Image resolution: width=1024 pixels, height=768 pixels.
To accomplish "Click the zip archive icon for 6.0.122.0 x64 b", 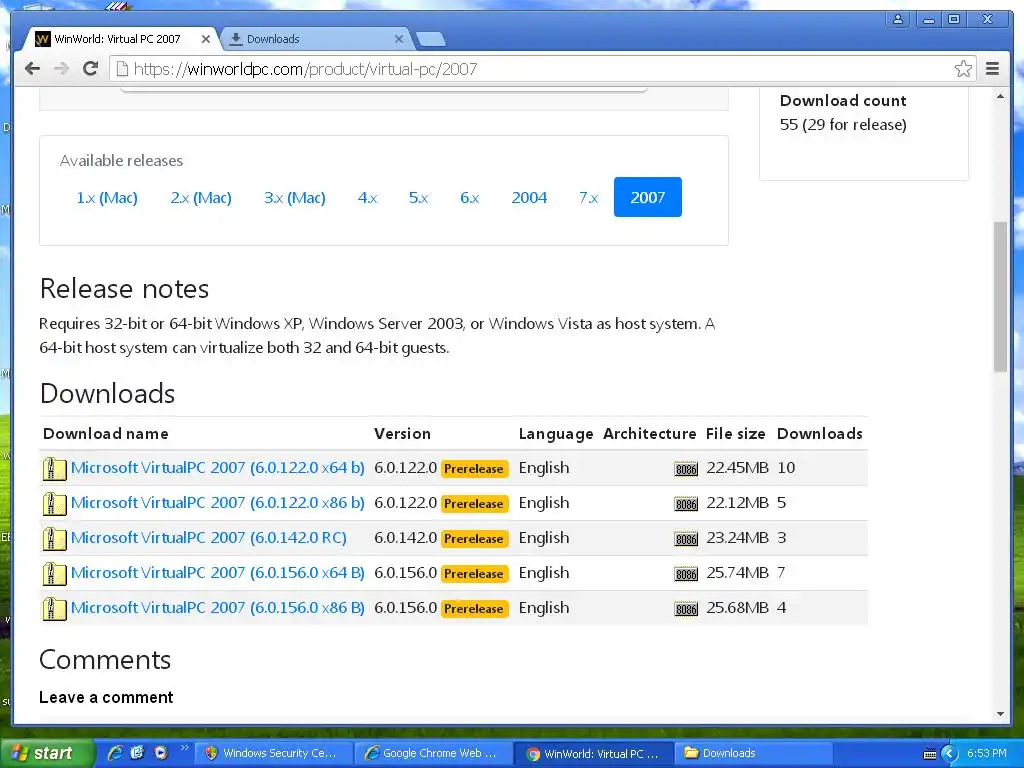I will 55,469.
